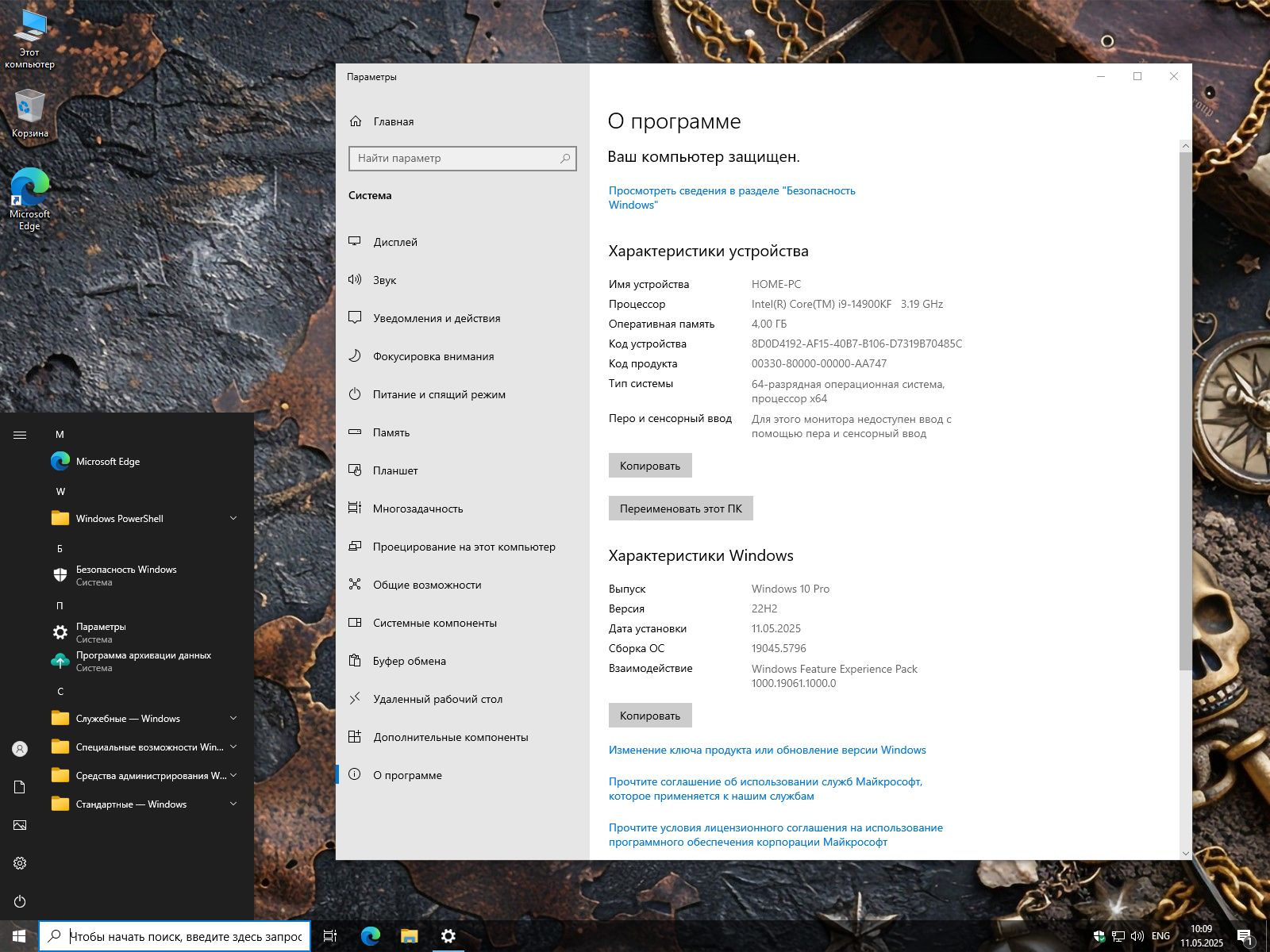Click the Многозадачность sidebar icon
This screenshot has width=1270, height=952.
(355, 509)
